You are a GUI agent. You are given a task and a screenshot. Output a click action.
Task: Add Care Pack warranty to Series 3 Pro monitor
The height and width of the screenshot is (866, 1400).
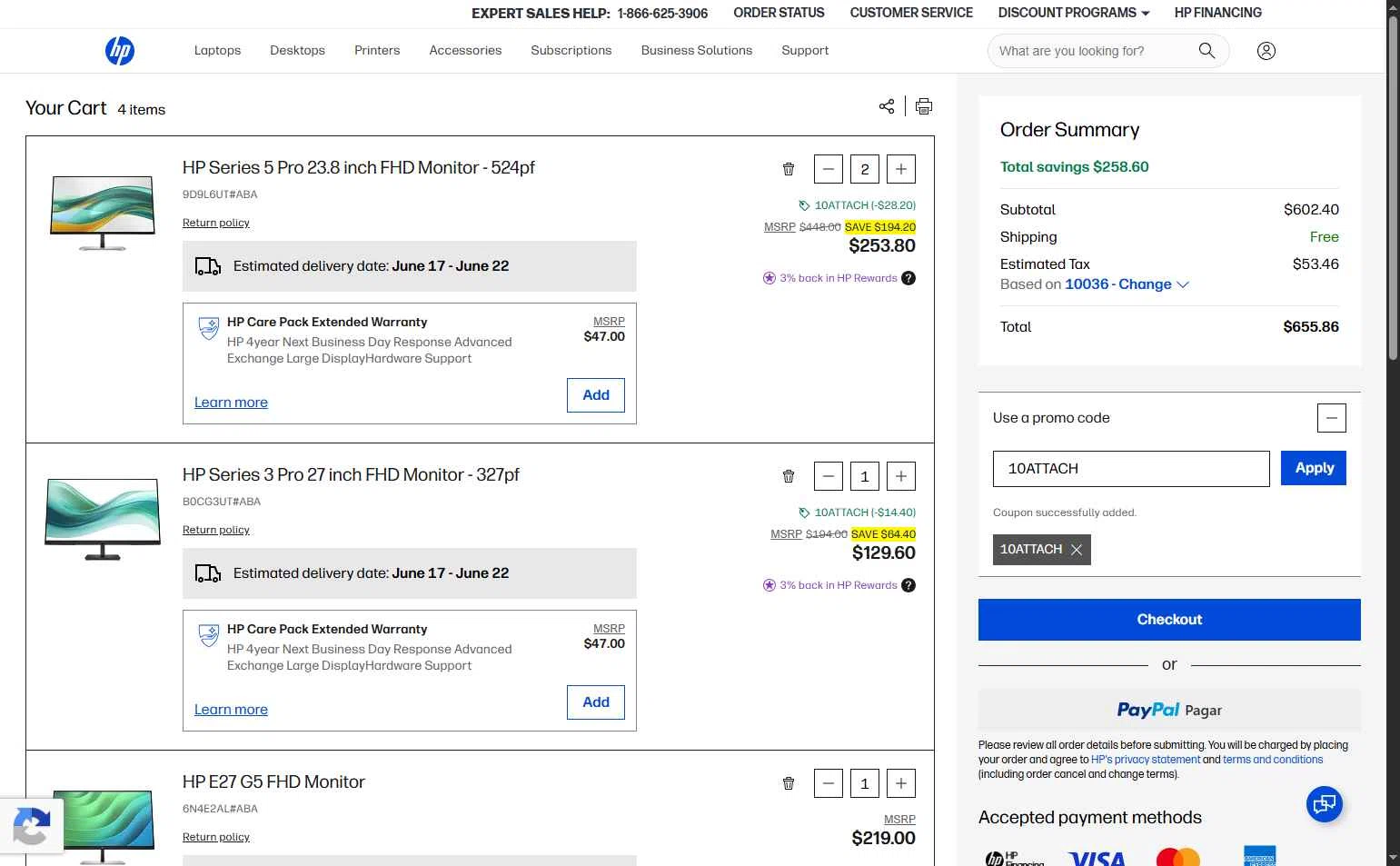point(596,702)
